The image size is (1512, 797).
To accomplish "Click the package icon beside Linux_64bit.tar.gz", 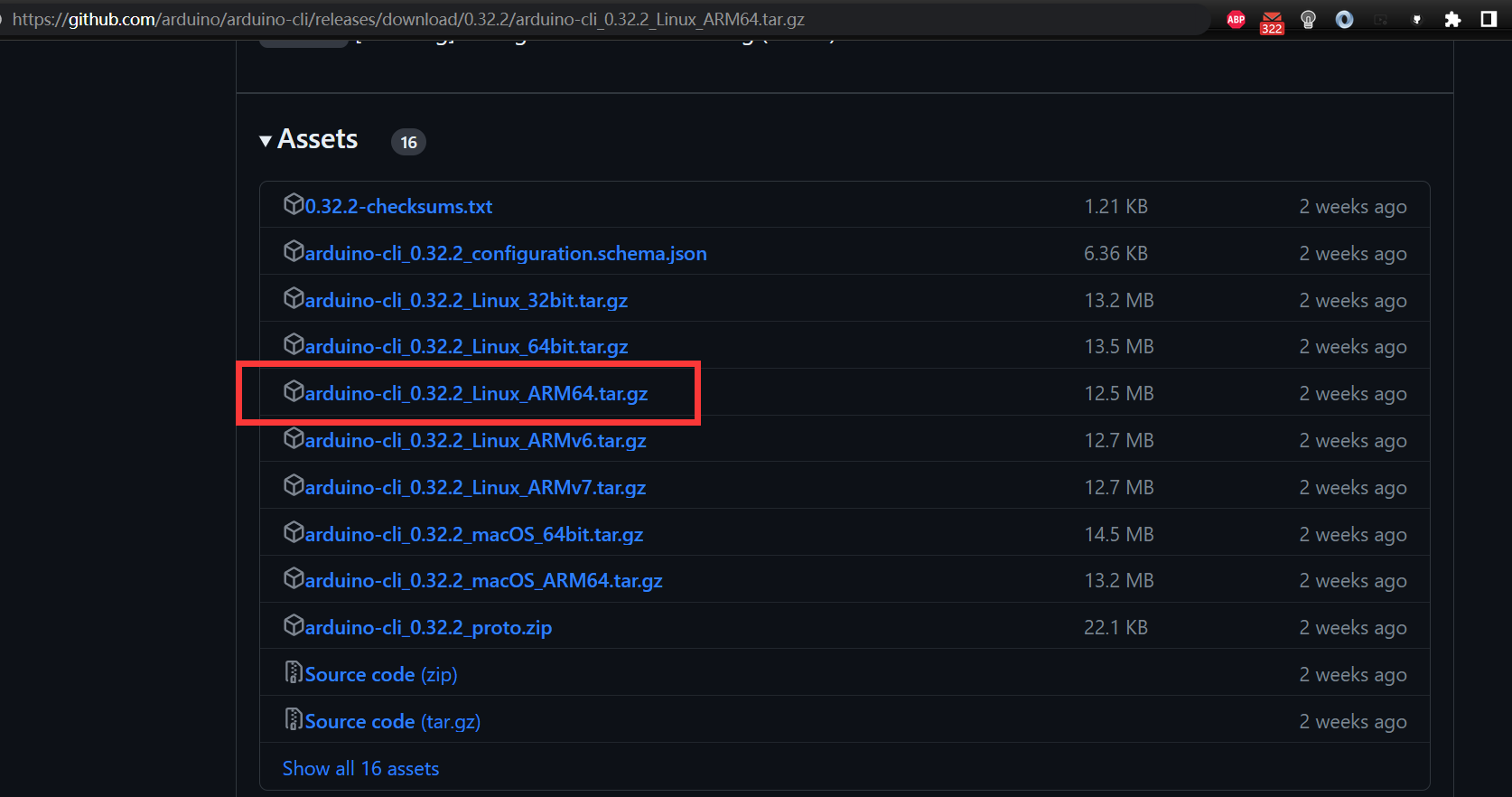I will coord(294,344).
